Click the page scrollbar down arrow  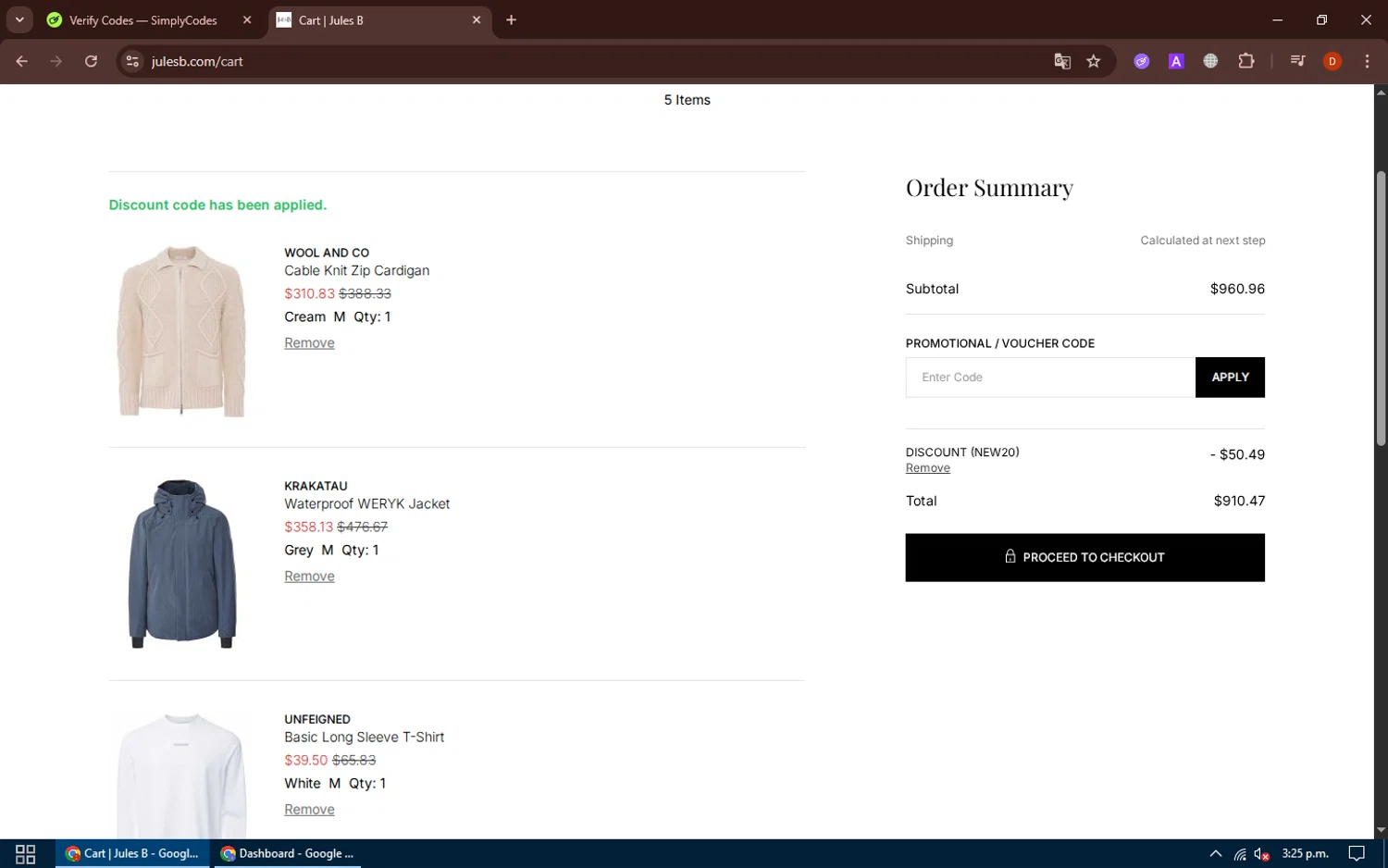(x=1381, y=830)
